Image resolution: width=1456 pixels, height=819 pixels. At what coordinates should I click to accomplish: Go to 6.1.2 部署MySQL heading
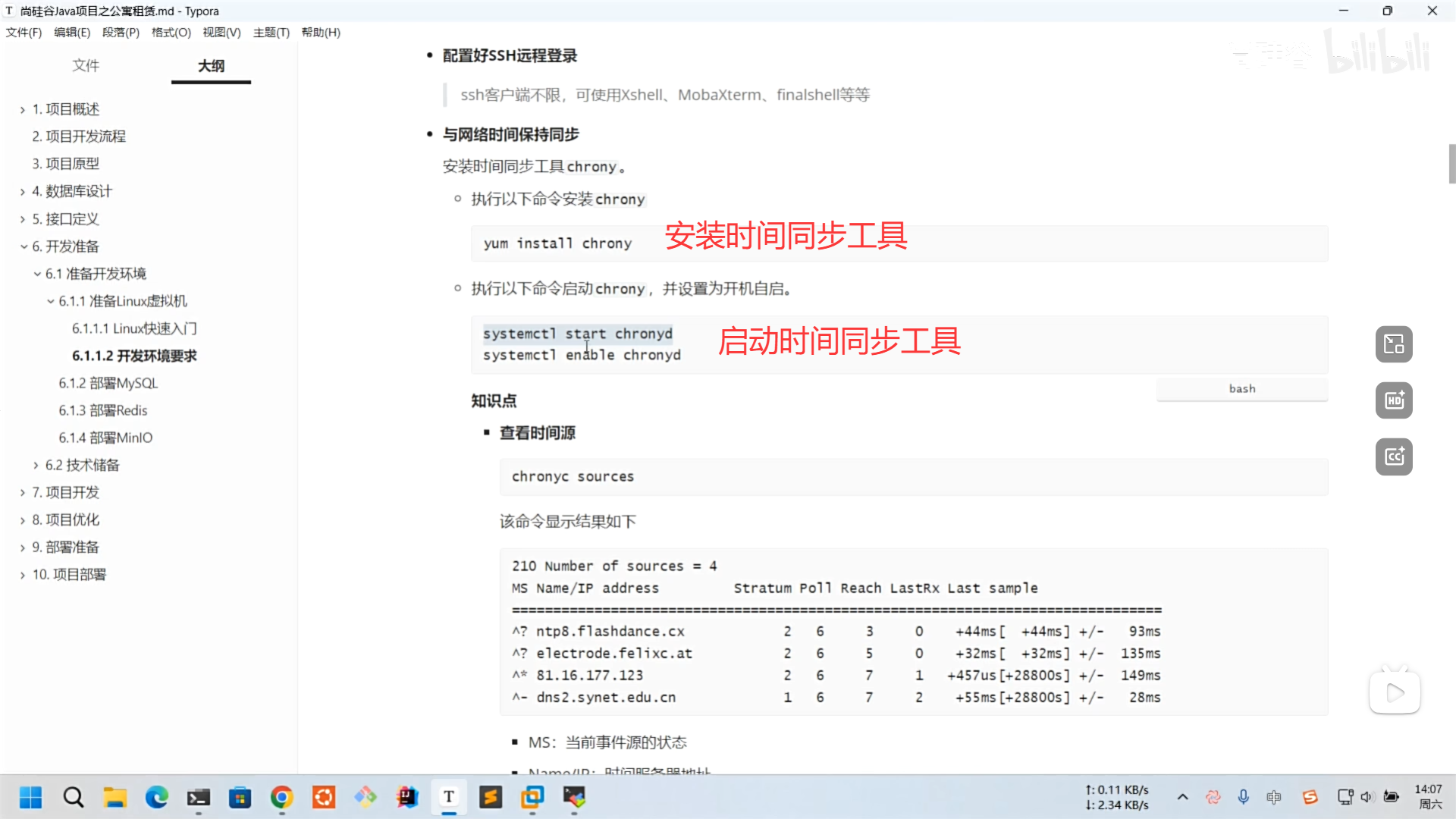[108, 383]
